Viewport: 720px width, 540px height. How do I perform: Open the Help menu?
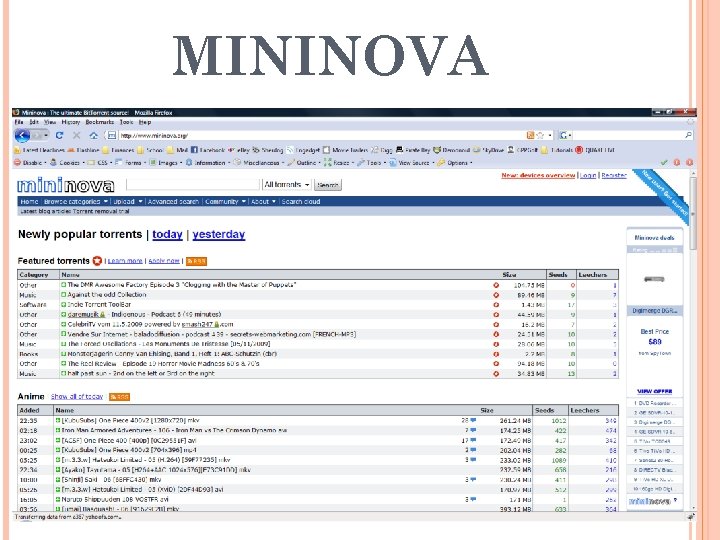click(145, 122)
